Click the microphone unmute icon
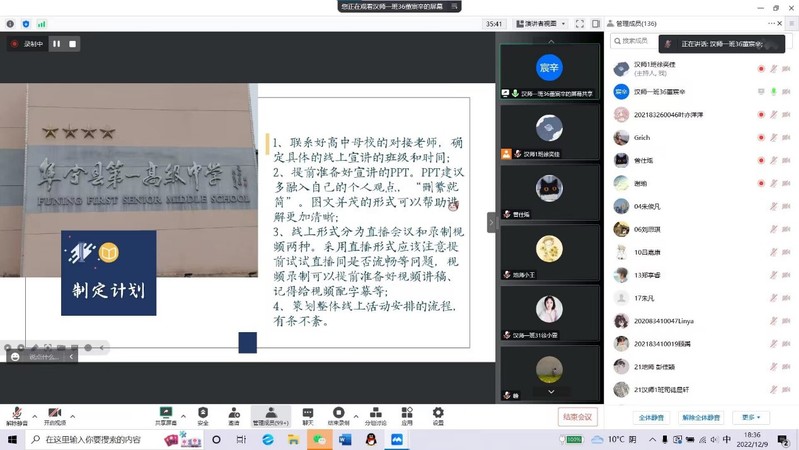This screenshot has width=799, height=450. click(x=16, y=413)
